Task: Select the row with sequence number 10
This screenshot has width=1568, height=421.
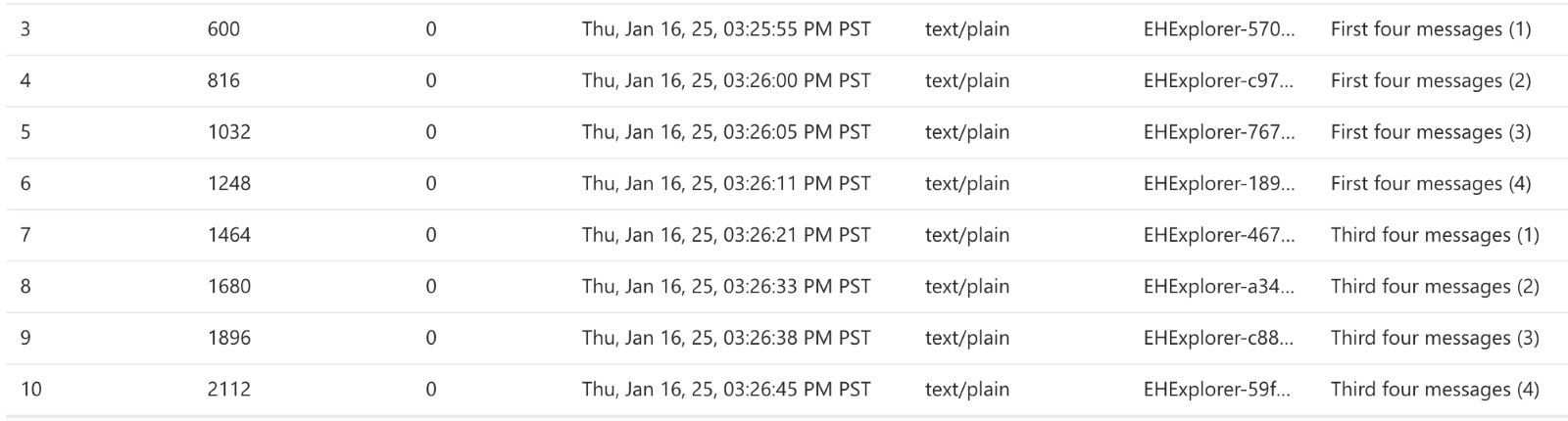Action: click(x=784, y=389)
